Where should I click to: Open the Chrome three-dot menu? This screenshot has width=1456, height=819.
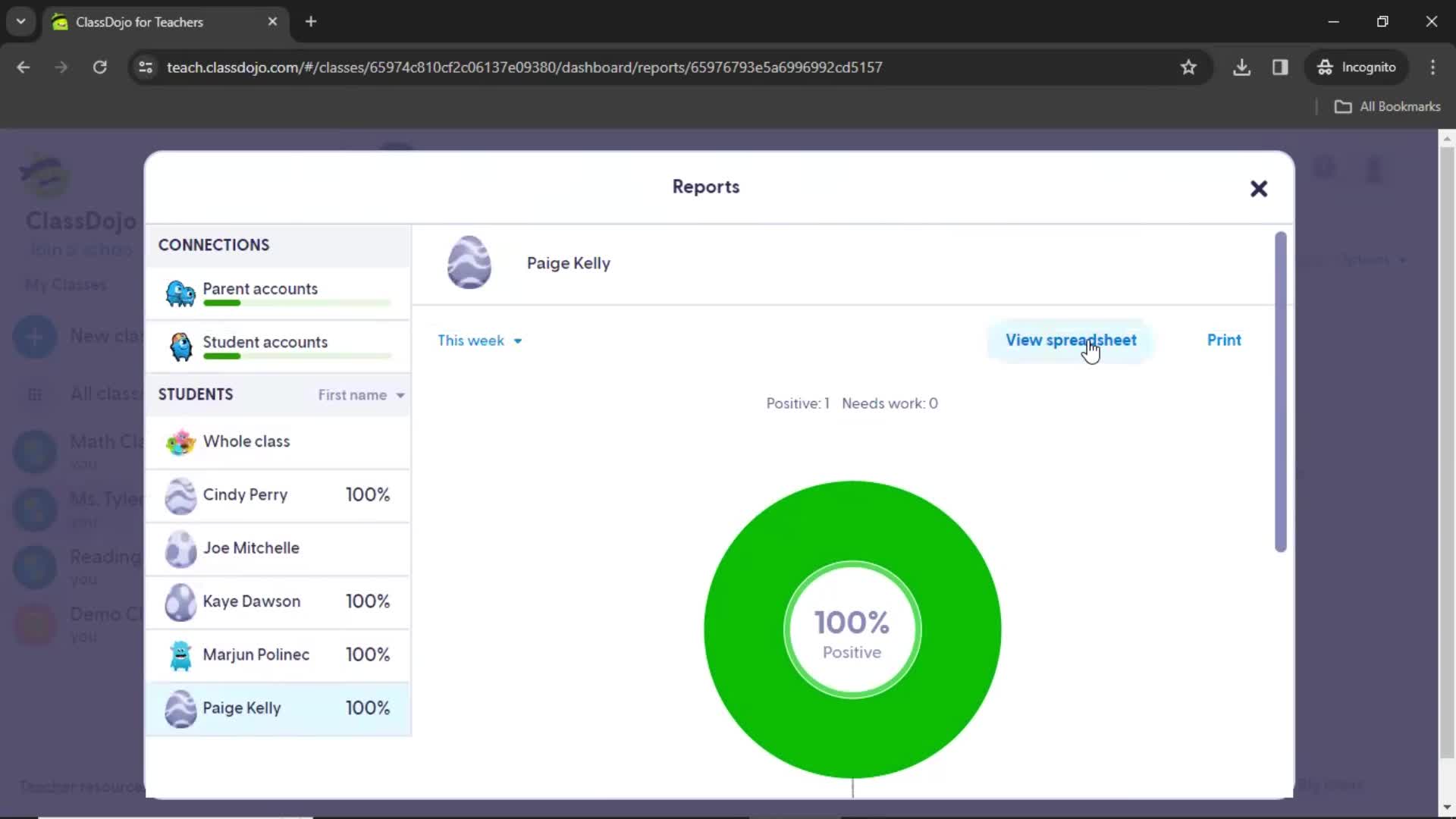coord(1432,67)
